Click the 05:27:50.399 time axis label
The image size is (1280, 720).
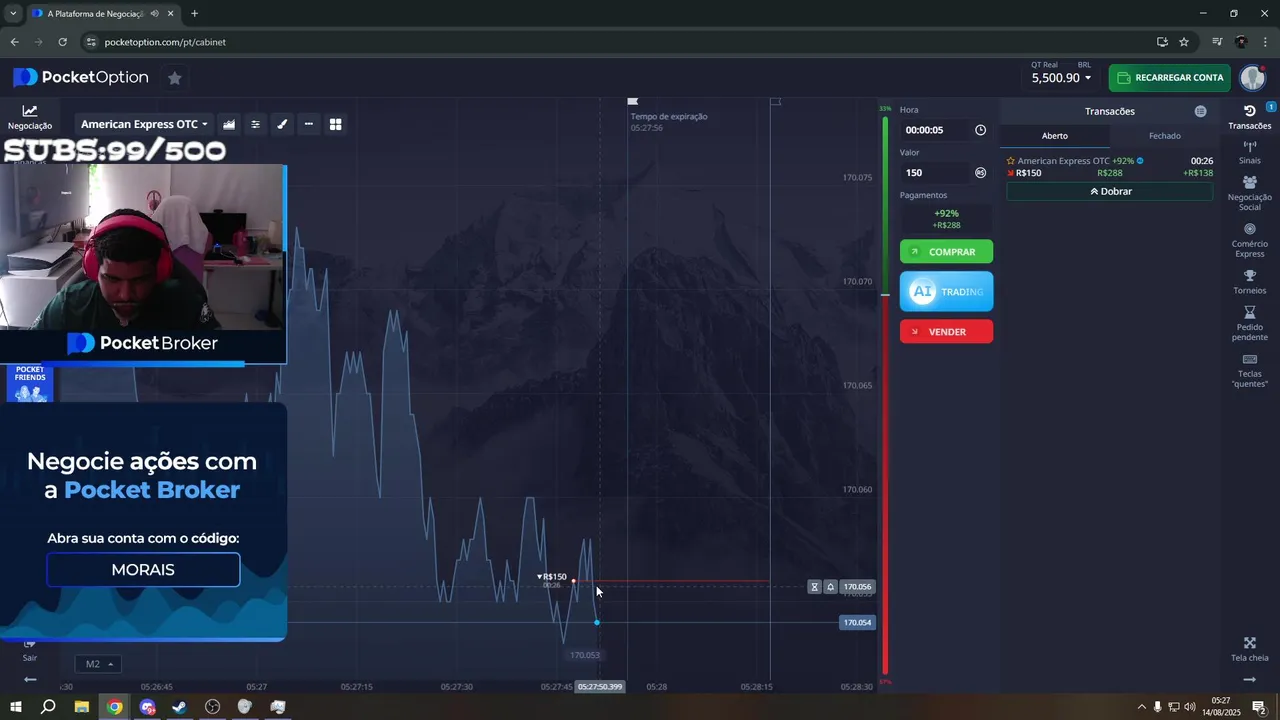(600, 687)
